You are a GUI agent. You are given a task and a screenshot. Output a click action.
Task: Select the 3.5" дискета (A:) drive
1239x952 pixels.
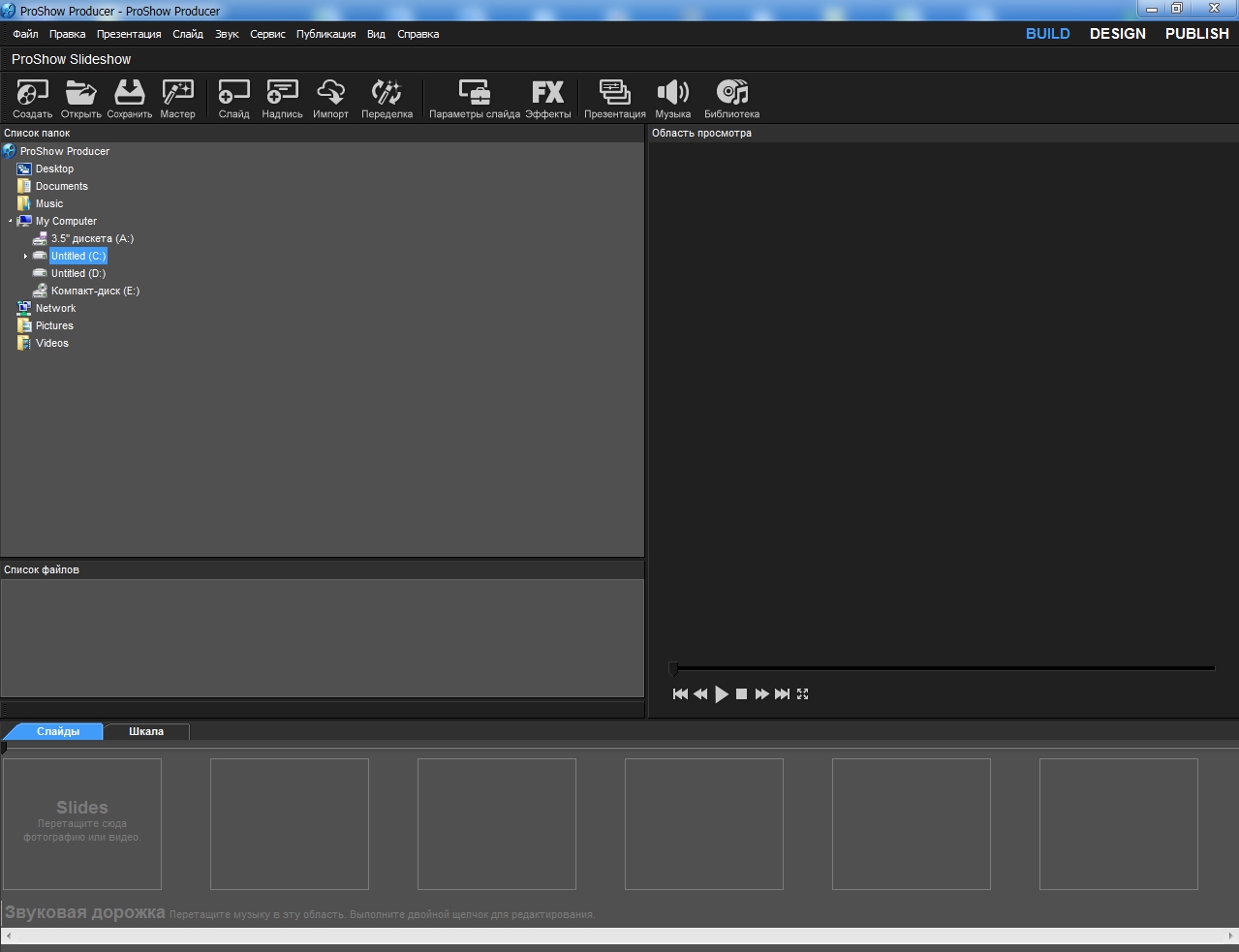92,238
